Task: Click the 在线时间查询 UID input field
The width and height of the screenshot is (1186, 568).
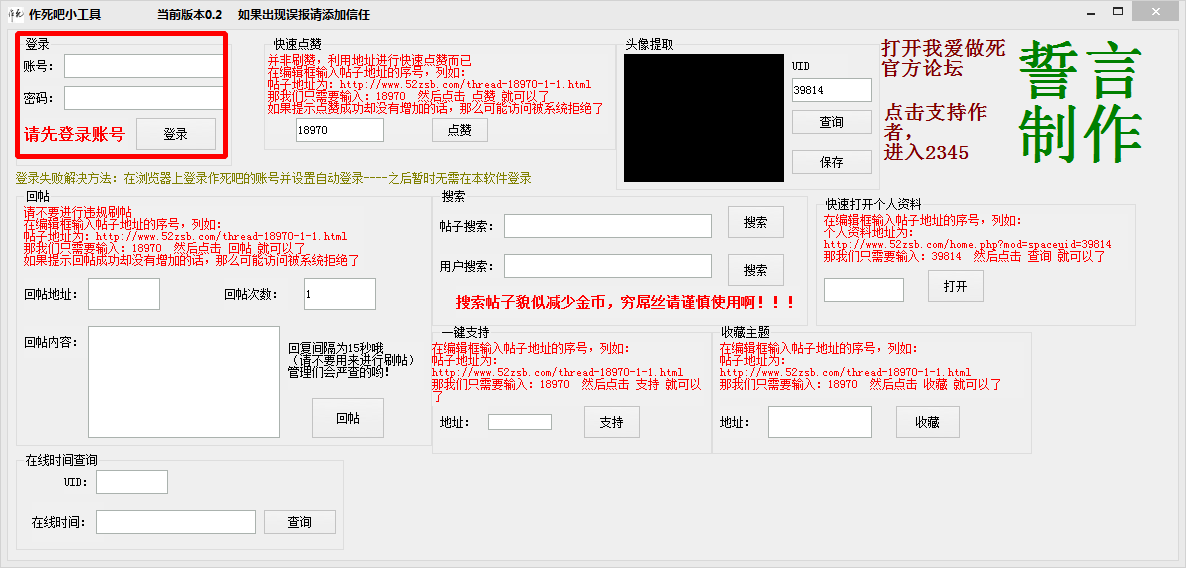Action: pos(132,482)
